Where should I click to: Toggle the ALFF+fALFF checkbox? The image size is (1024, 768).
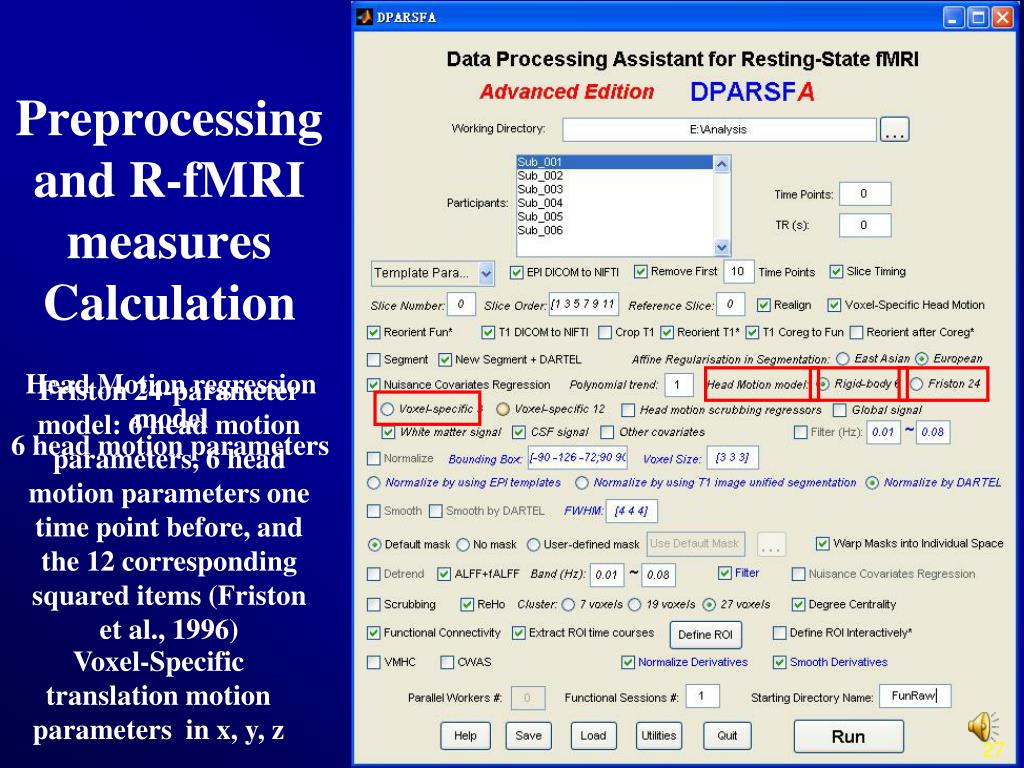pos(444,574)
